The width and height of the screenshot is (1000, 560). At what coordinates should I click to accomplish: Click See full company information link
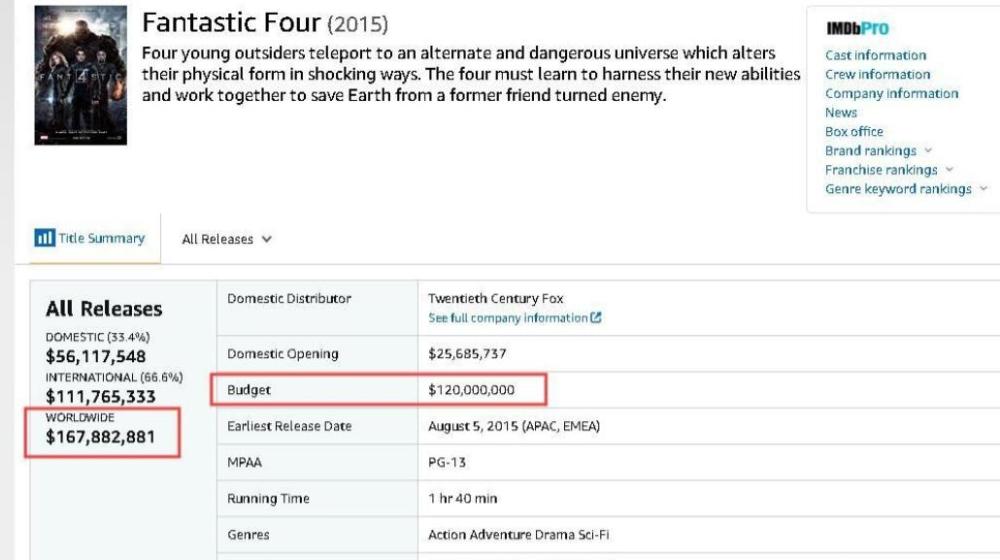point(508,318)
